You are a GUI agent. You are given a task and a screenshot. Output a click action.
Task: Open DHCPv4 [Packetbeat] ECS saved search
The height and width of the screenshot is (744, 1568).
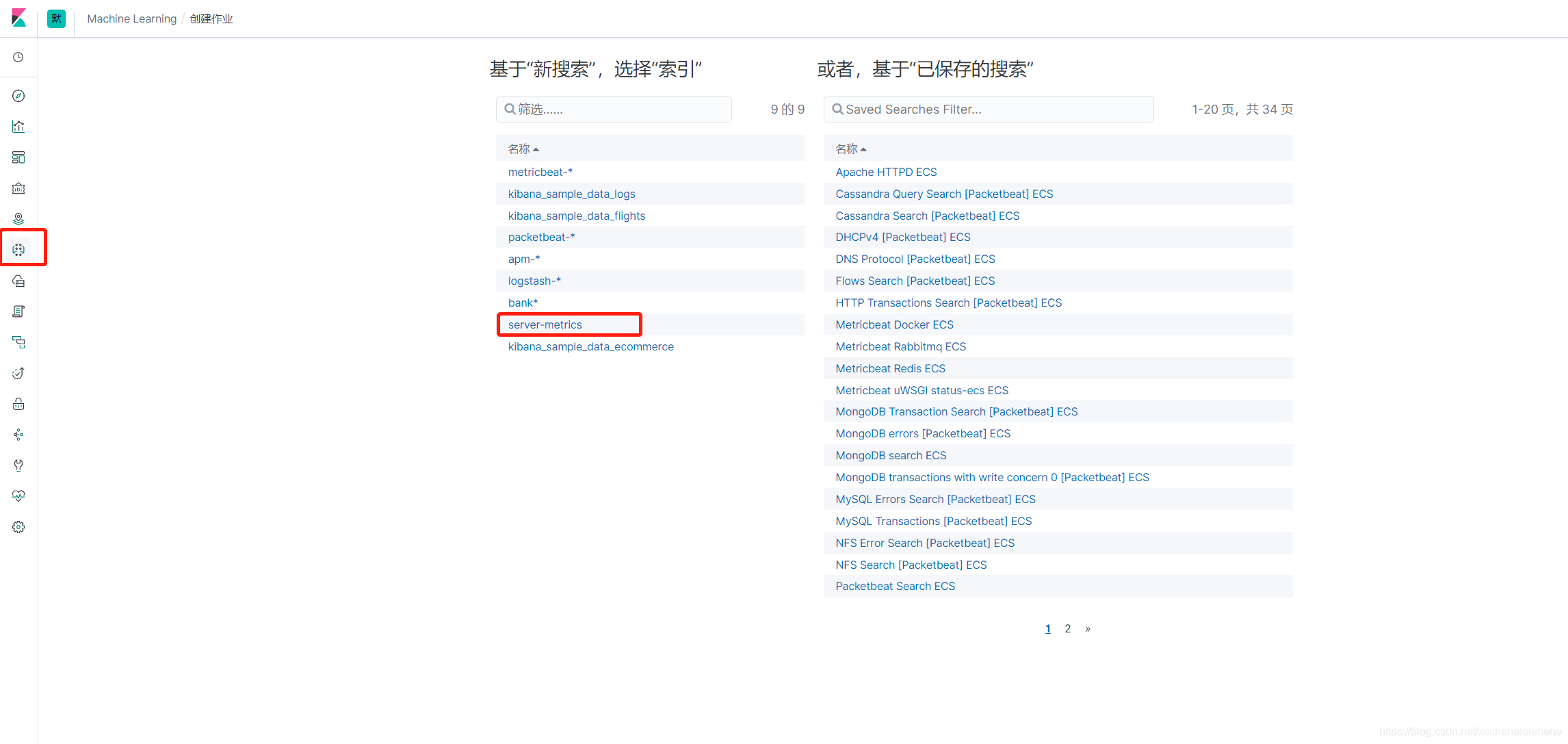tap(903, 237)
